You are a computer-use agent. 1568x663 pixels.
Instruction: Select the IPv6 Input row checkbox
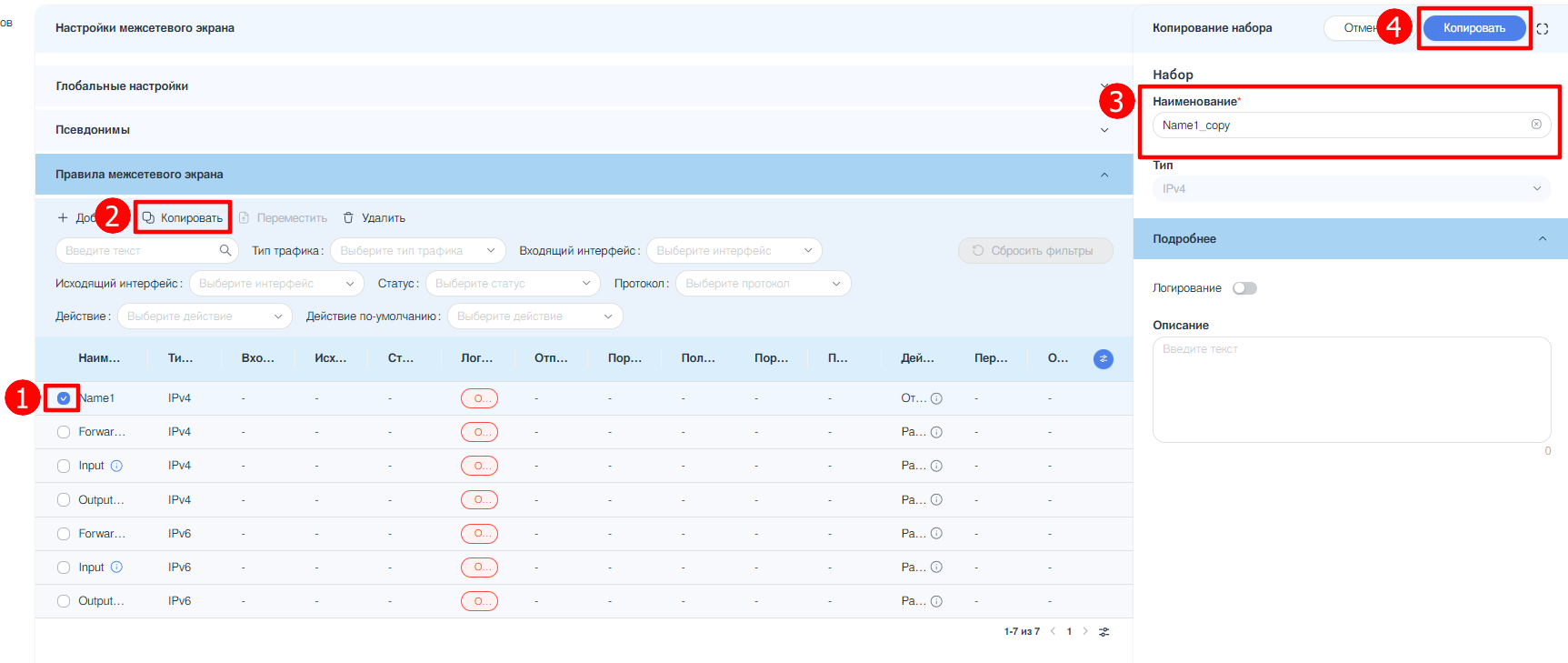(64, 568)
